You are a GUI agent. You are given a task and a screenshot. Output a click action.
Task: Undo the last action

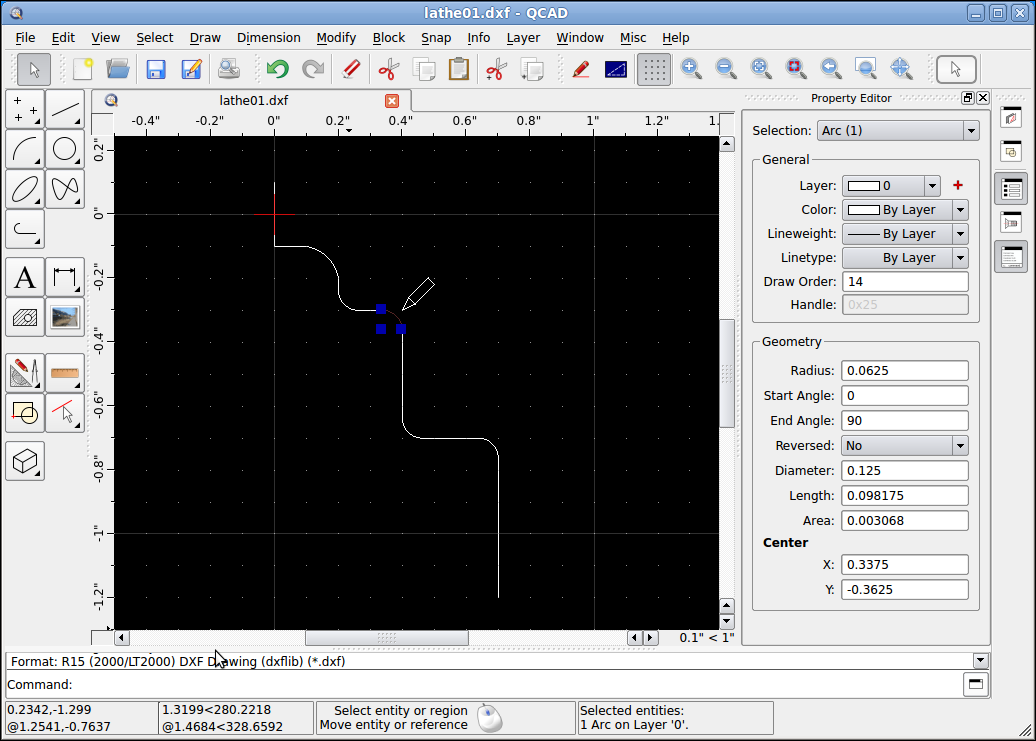(x=278, y=69)
